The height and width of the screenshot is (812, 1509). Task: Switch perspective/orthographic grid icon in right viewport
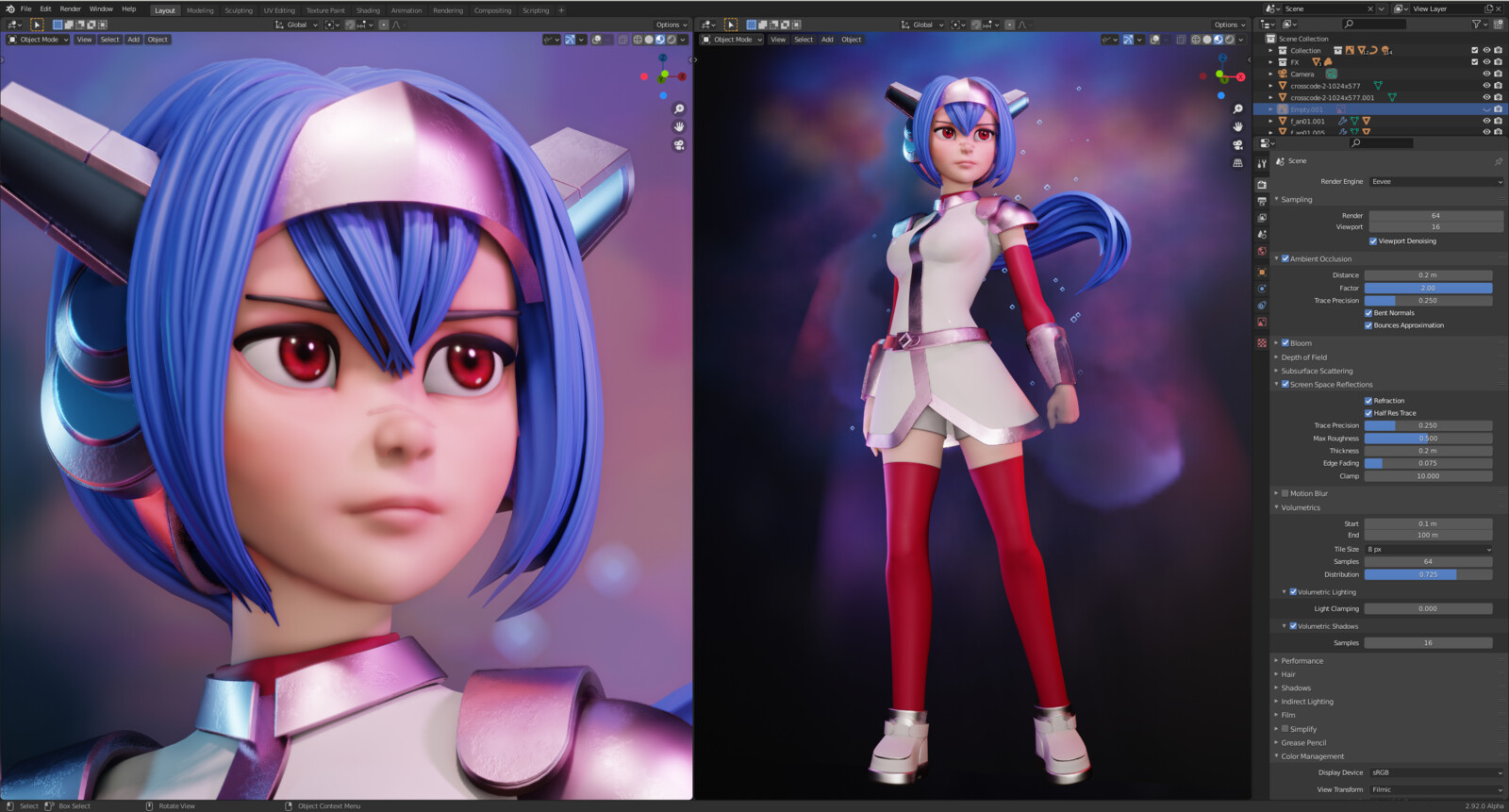[1237, 163]
